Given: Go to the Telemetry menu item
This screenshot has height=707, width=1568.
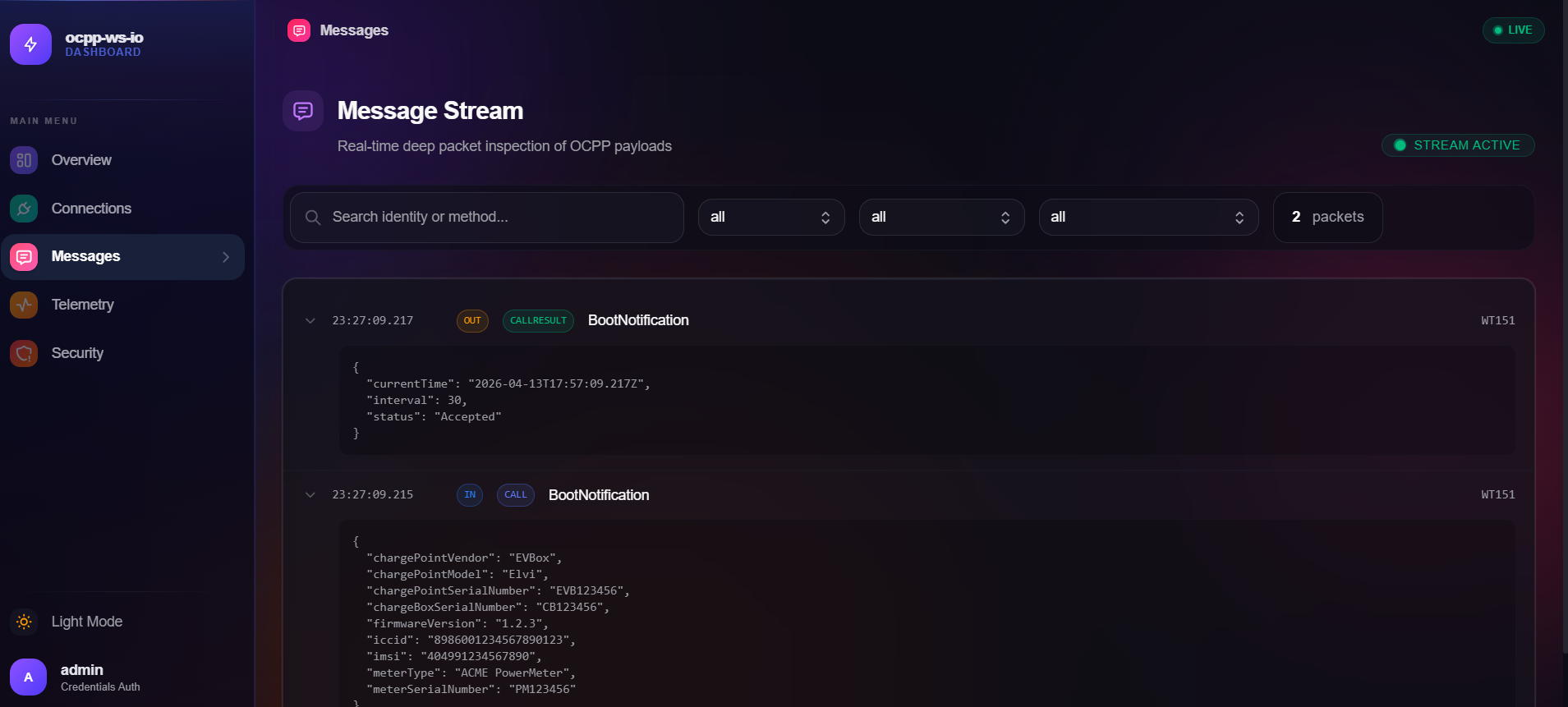Looking at the screenshot, I should coord(82,305).
